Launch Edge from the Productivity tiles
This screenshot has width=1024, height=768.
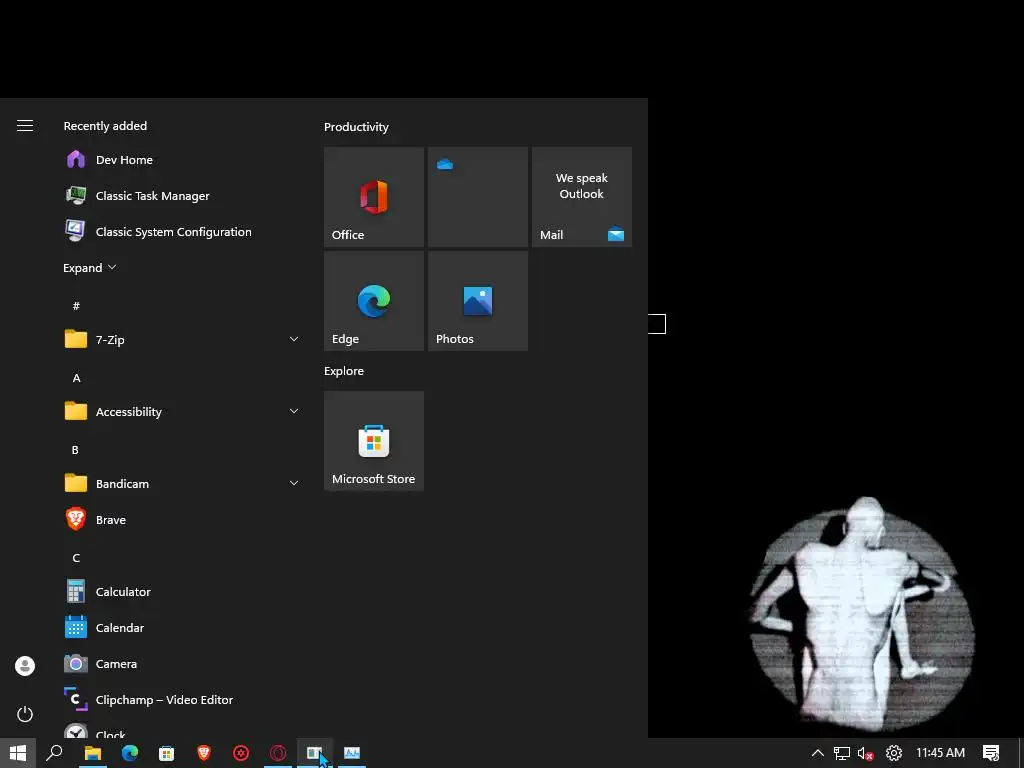(x=374, y=301)
